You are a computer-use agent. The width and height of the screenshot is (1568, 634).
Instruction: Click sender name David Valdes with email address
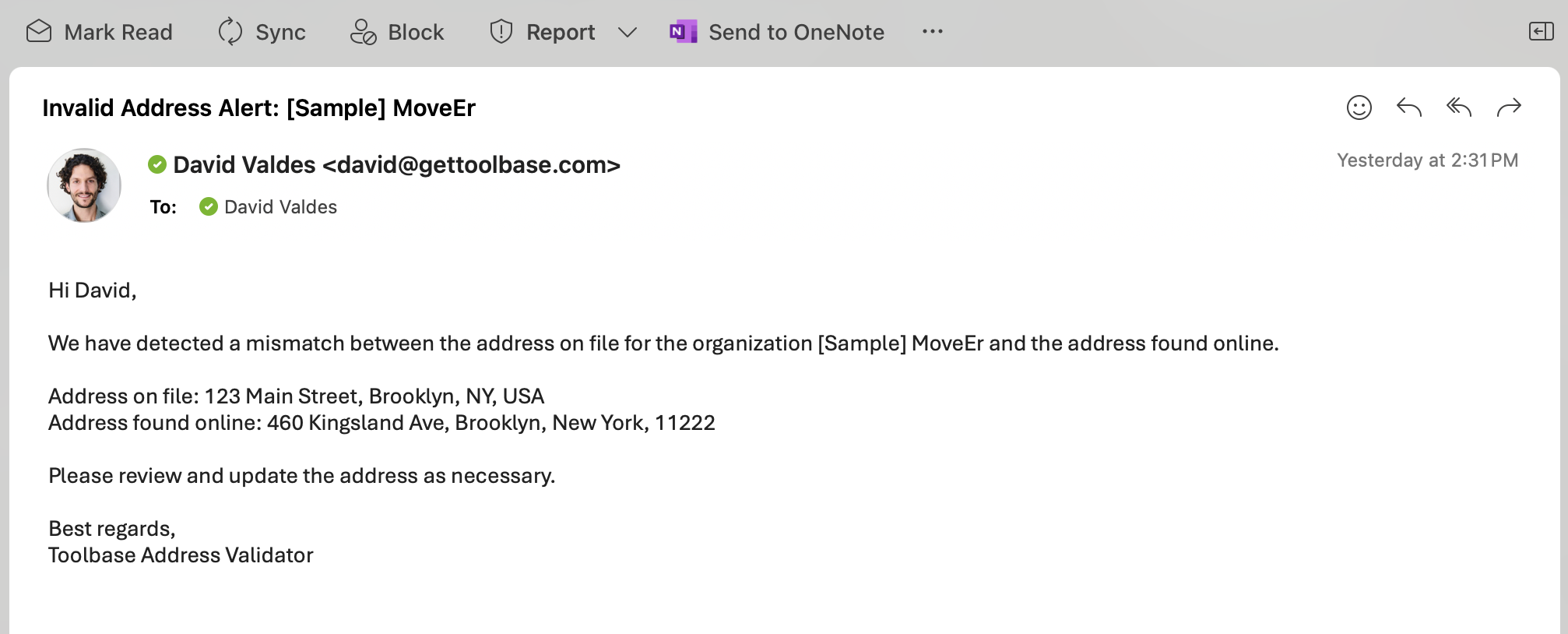coord(396,165)
